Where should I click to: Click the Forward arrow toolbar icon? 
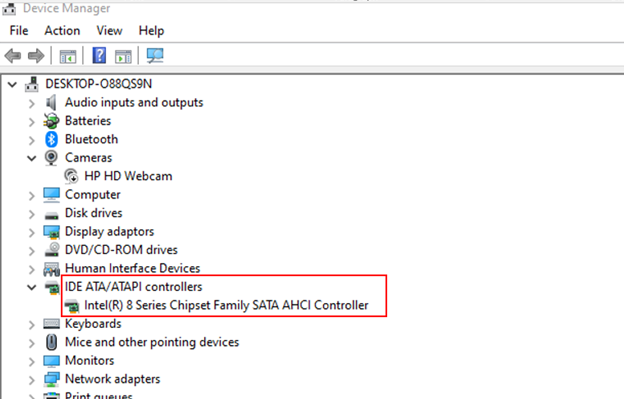(36, 56)
